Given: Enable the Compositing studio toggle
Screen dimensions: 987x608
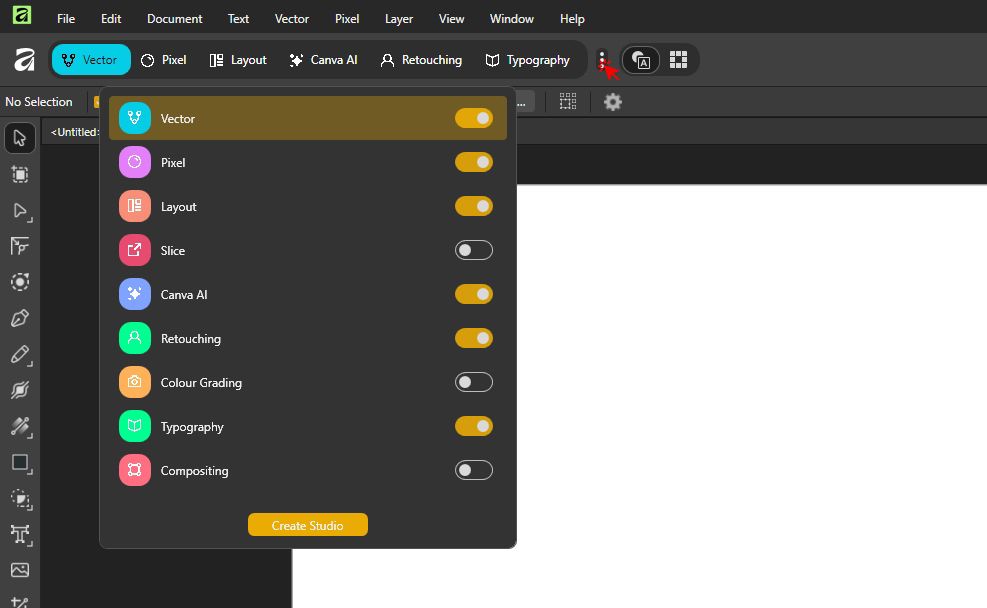Looking at the screenshot, I should [x=474, y=471].
